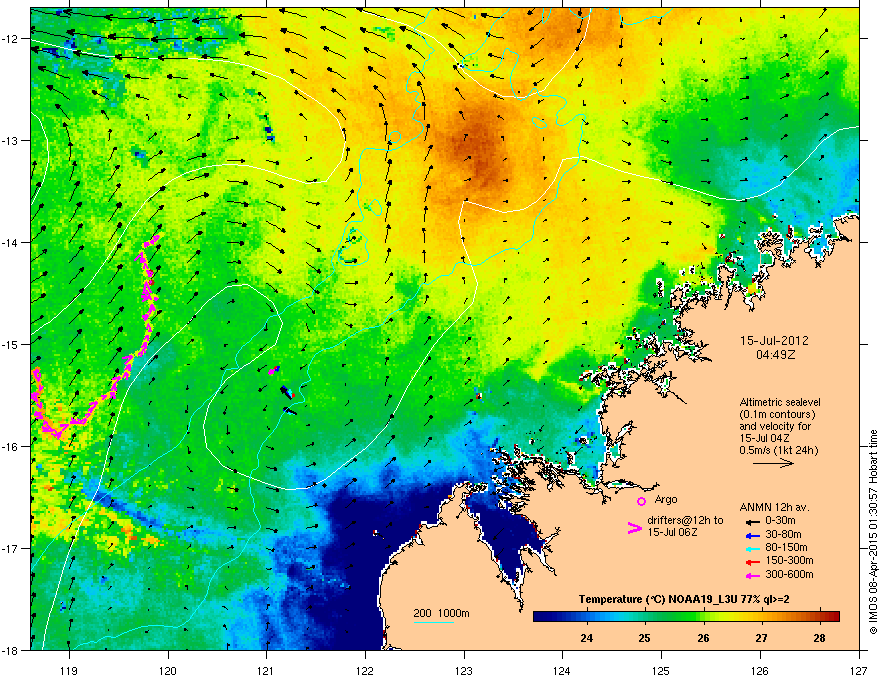880x680 pixels.
Task: Click the Argo legend label
Action: pyautogui.click(x=666, y=499)
